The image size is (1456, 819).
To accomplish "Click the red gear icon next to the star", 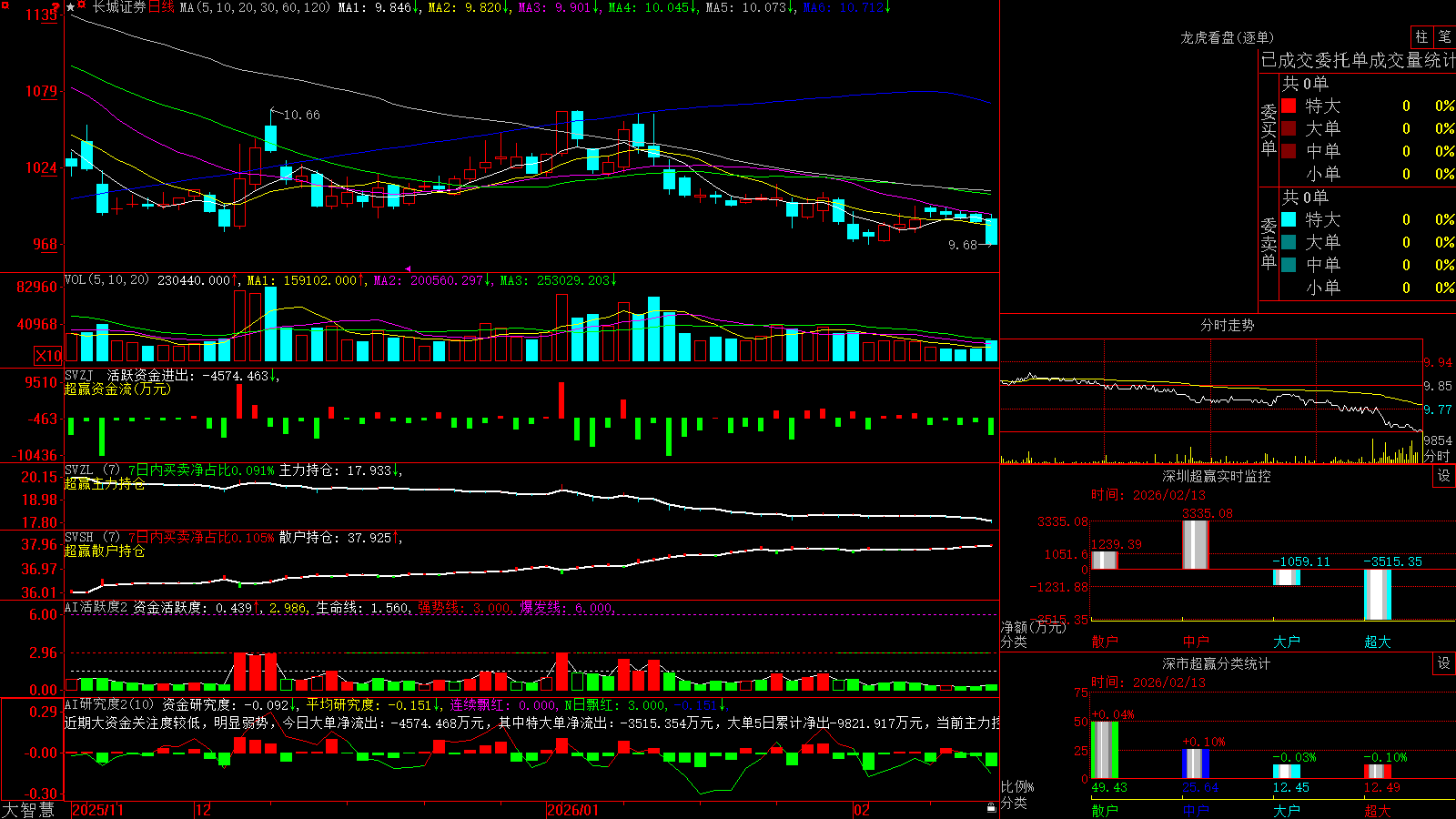I will [81, 4].
